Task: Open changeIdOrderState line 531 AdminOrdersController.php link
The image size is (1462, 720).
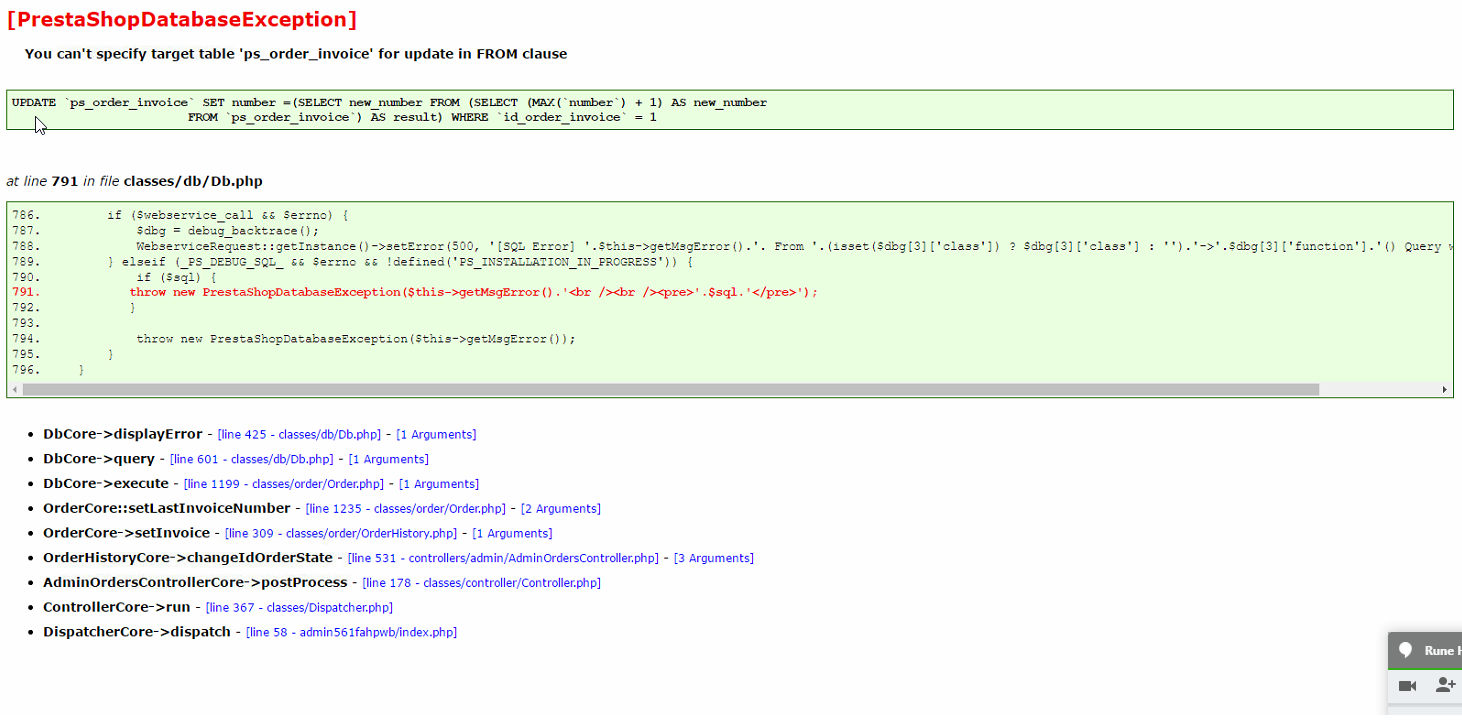Action: [503, 558]
